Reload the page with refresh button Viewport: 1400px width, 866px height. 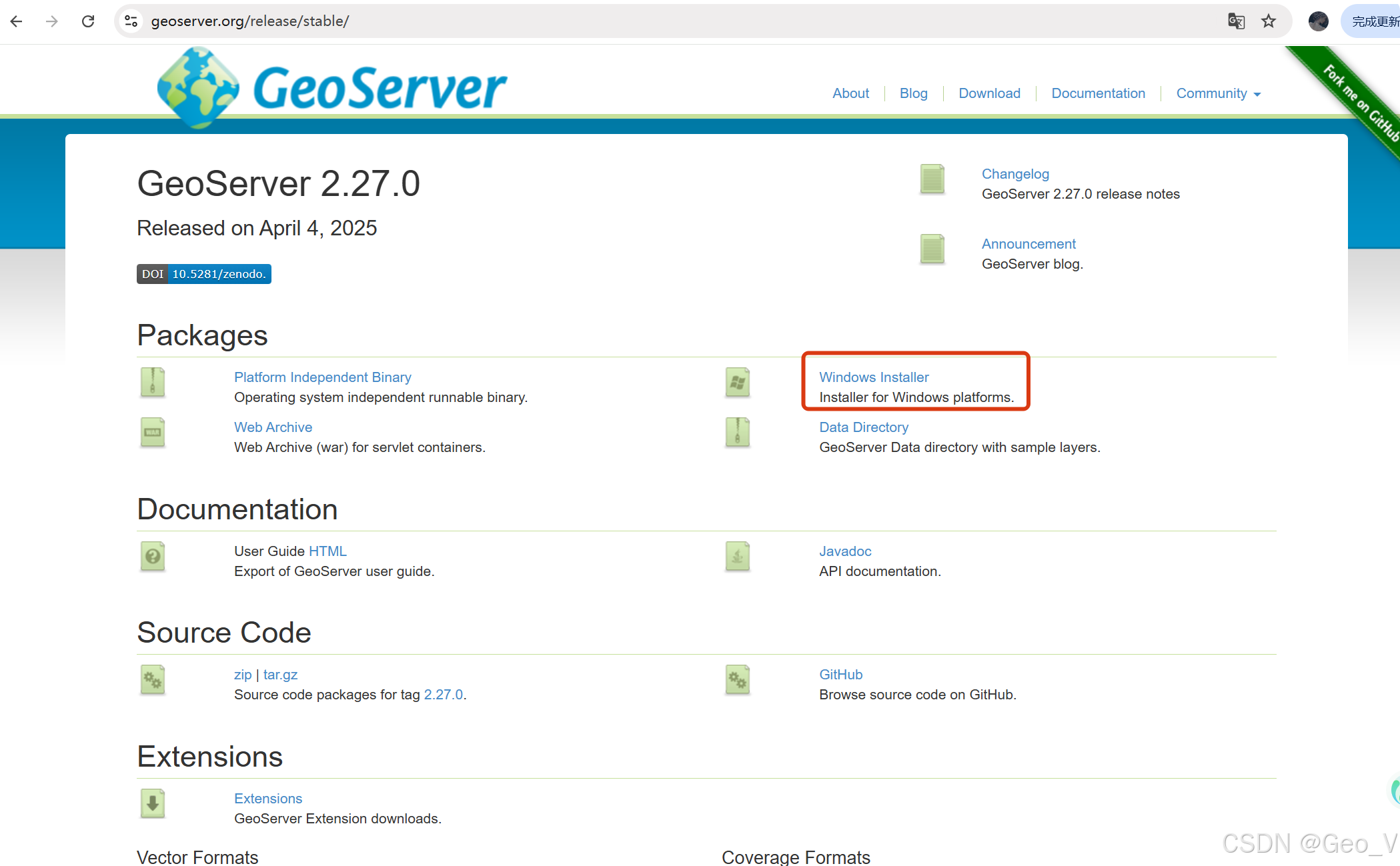tap(88, 21)
